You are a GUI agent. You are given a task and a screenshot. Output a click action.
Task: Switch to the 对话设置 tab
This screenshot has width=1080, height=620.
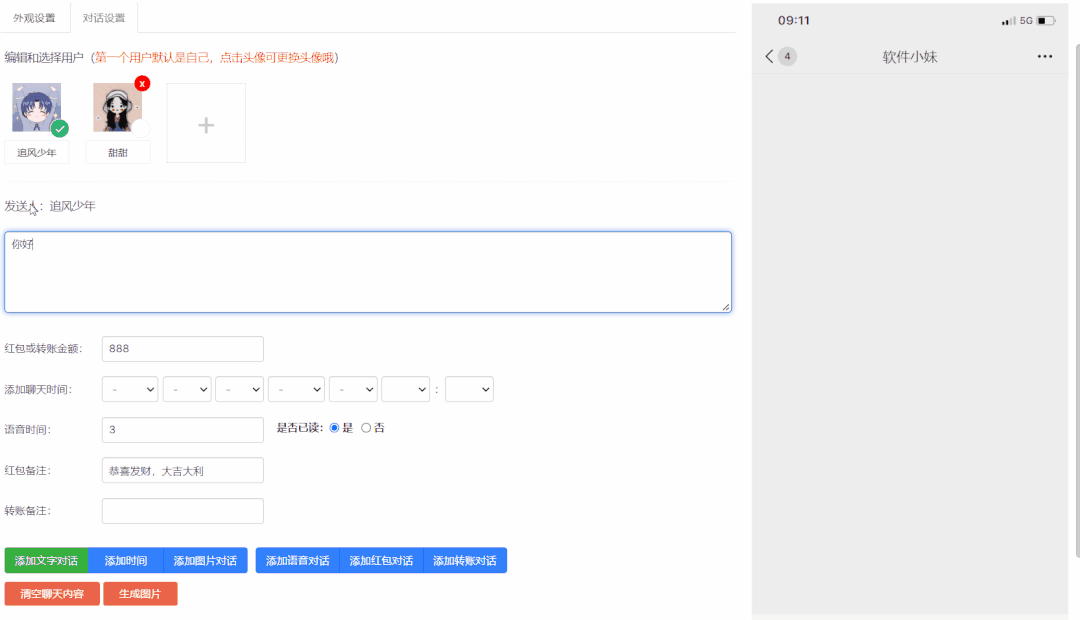click(x=104, y=18)
